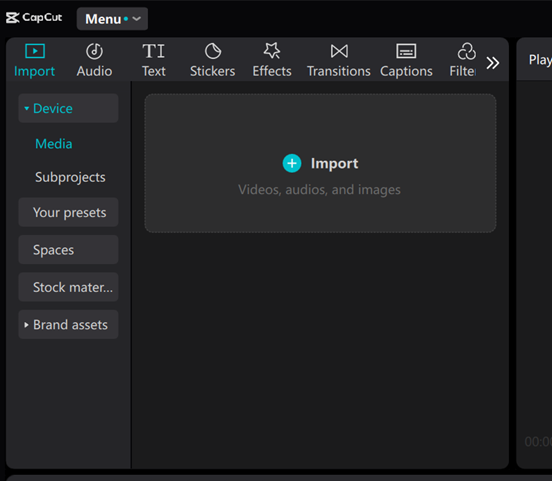The image size is (552, 481).
Task: Open Your presets
Action: [x=68, y=212]
